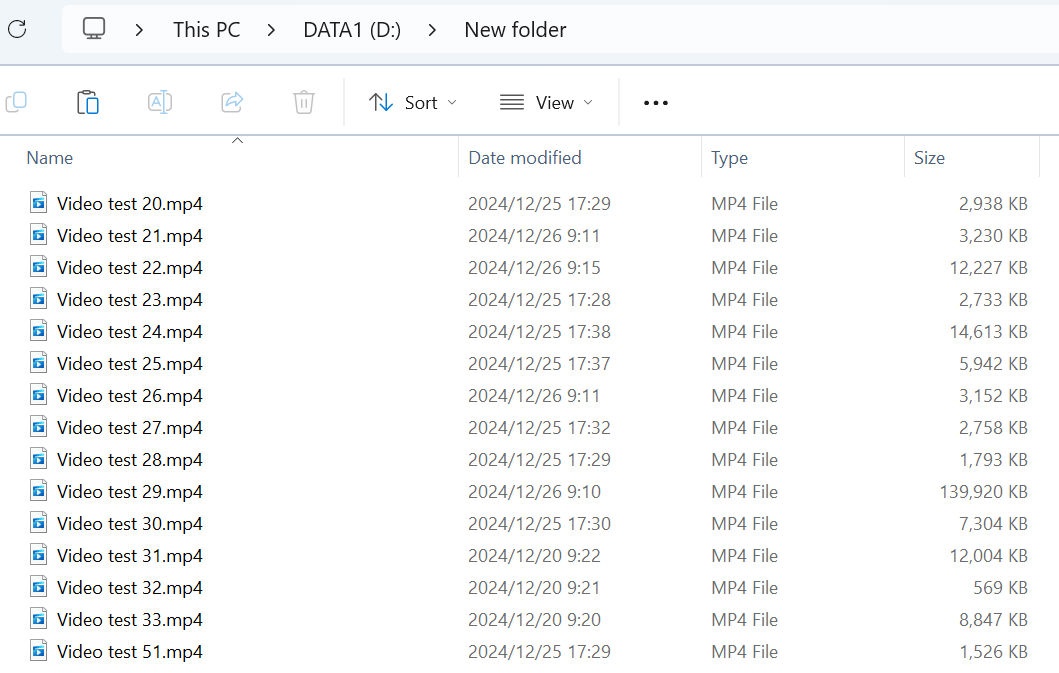Image resolution: width=1059 pixels, height=673 pixels.
Task: Click the Copy toolbar icon
Action: pyautogui.click(x=16, y=102)
